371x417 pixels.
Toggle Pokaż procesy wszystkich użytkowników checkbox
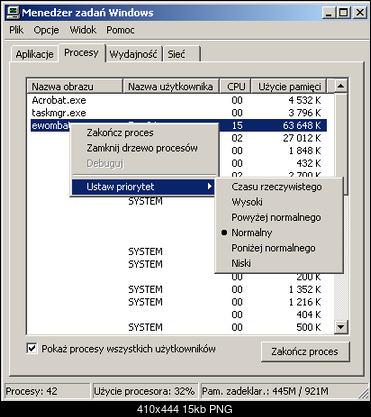click(x=32, y=349)
